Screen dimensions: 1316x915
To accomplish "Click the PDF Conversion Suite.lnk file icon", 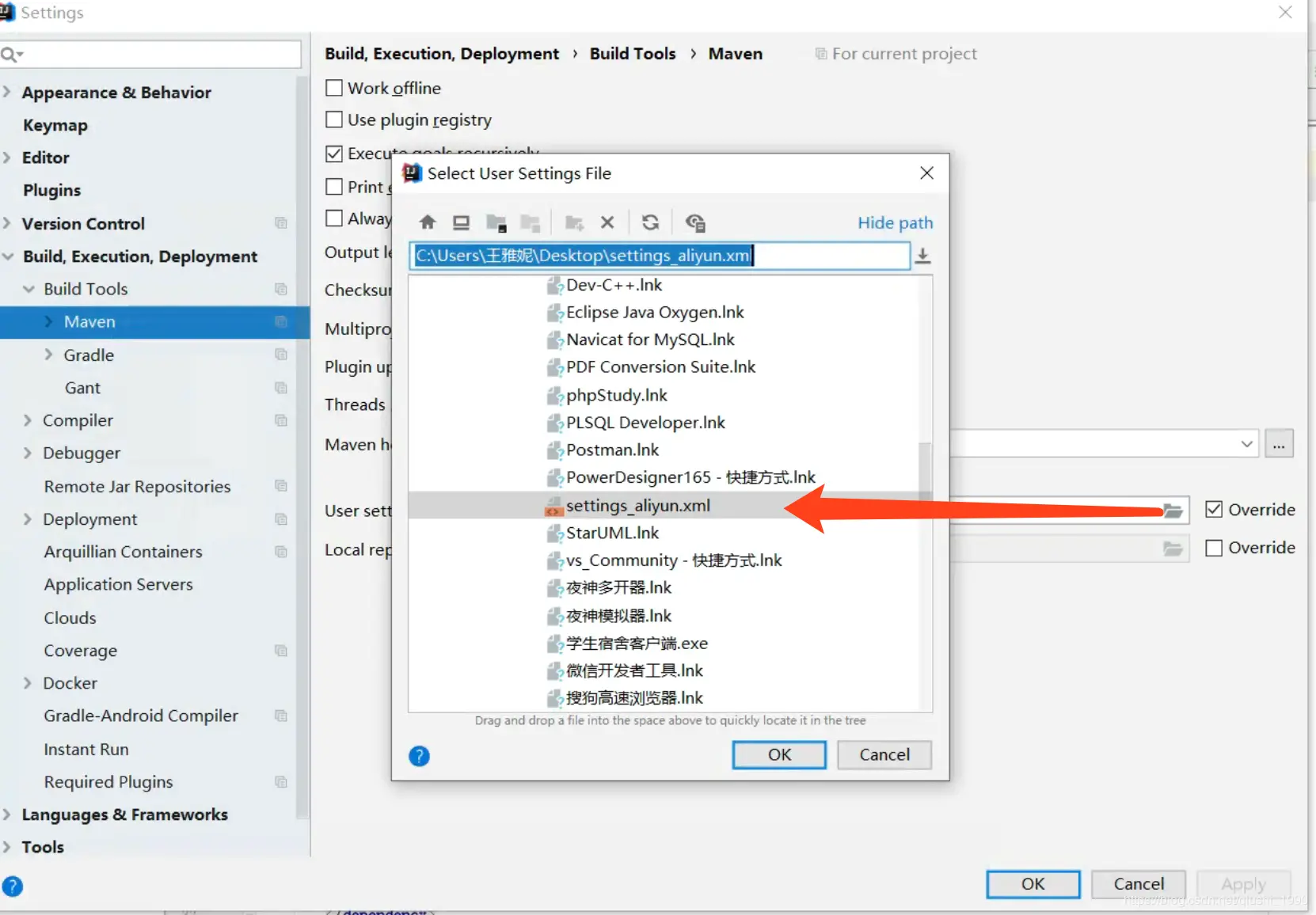I will tap(554, 368).
